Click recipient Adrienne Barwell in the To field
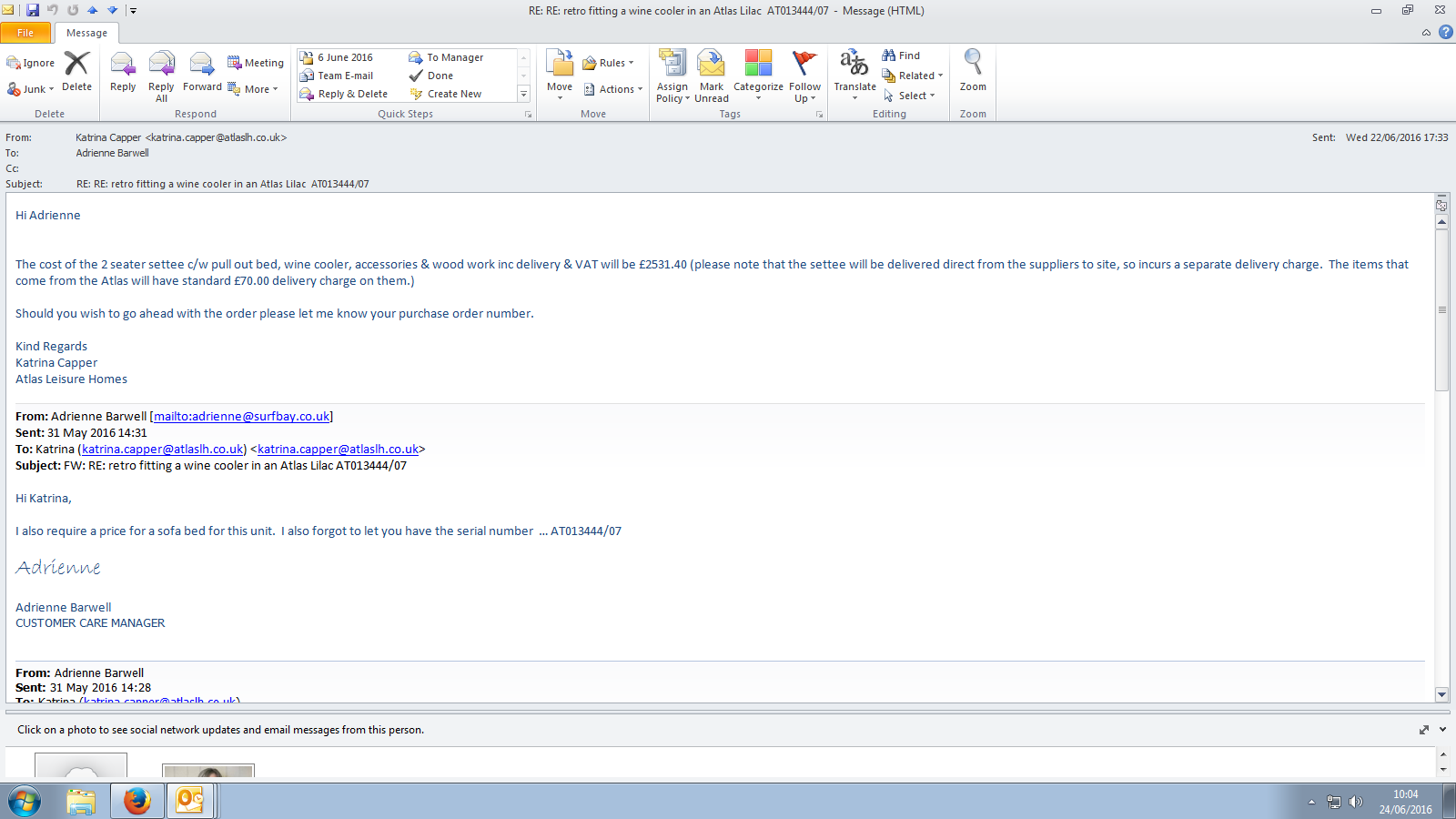This screenshot has height=819, width=1456. [x=112, y=153]
